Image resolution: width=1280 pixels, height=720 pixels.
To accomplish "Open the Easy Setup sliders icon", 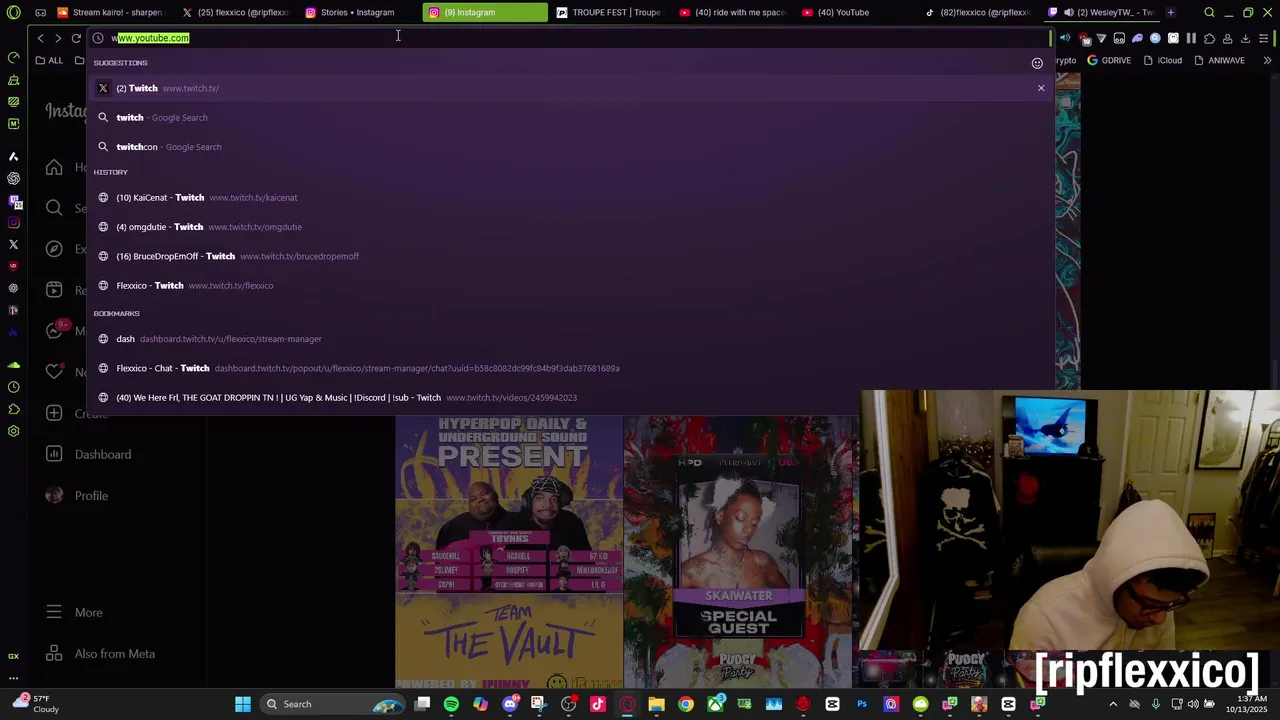I will point(1265,38).
